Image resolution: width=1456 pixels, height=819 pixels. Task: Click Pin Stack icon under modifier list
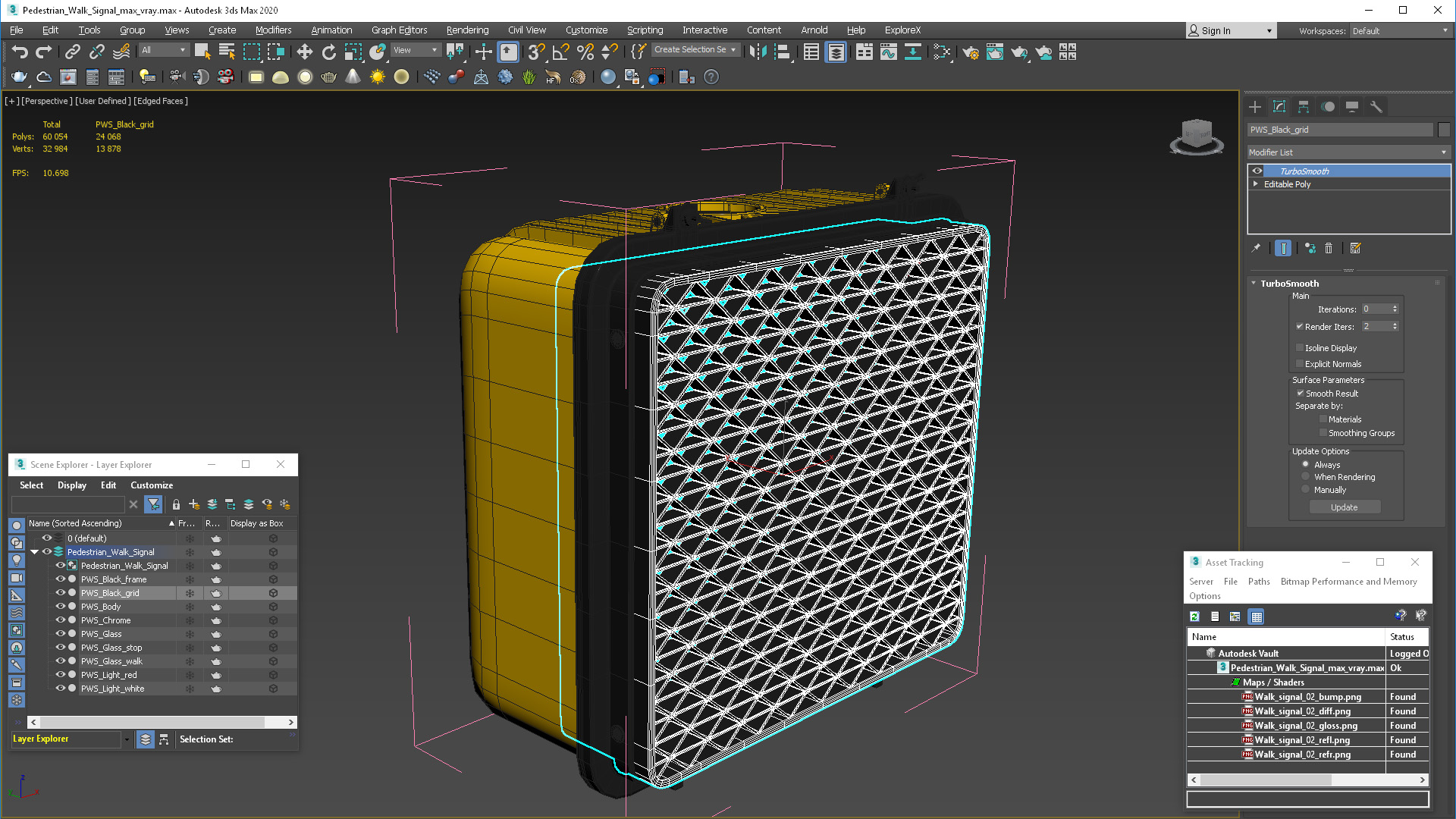point(1256,248)
